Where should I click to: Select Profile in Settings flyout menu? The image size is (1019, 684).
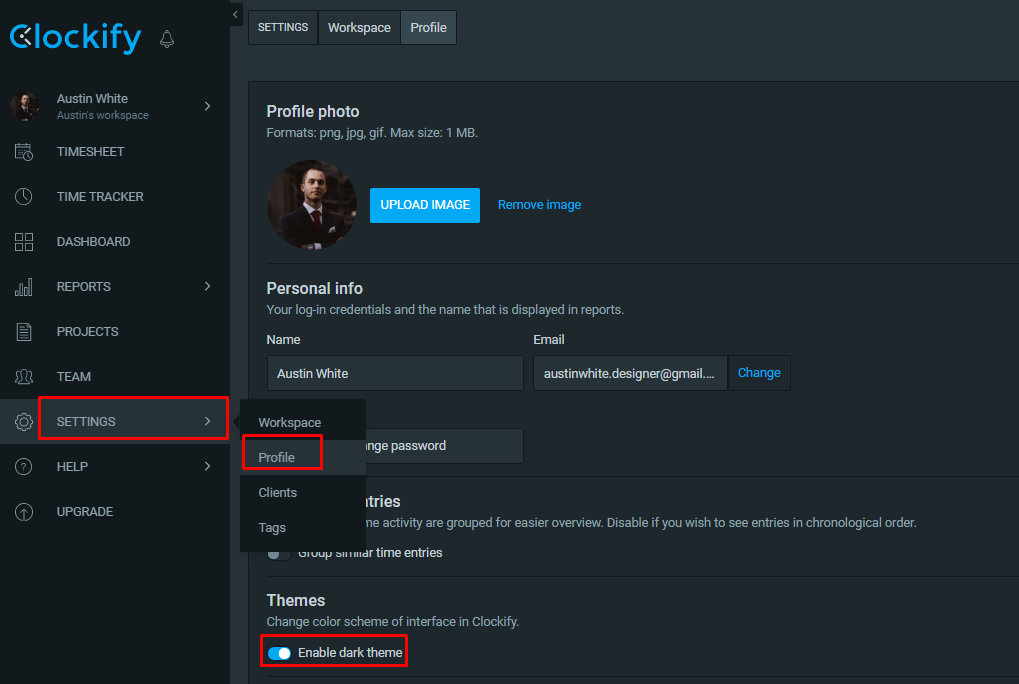pos(276,457)
